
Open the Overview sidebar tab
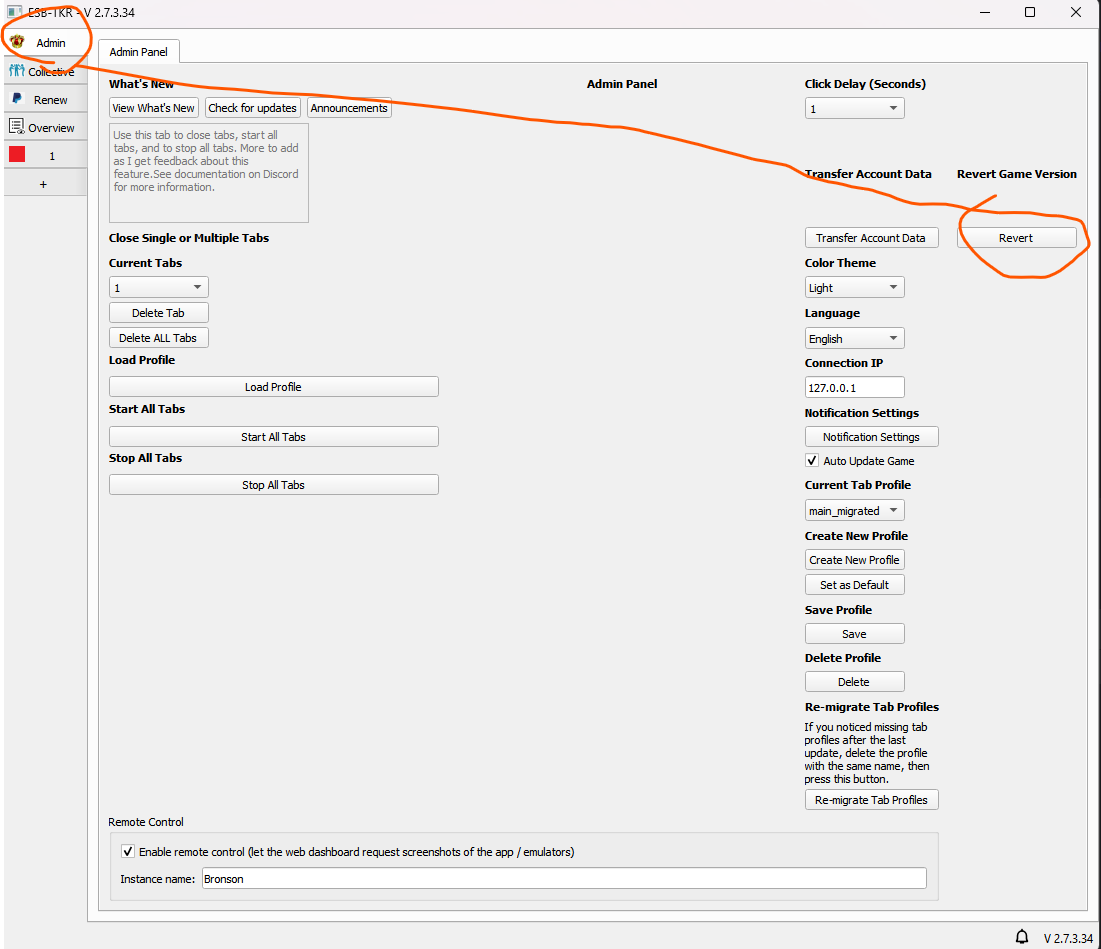point(45,128)
